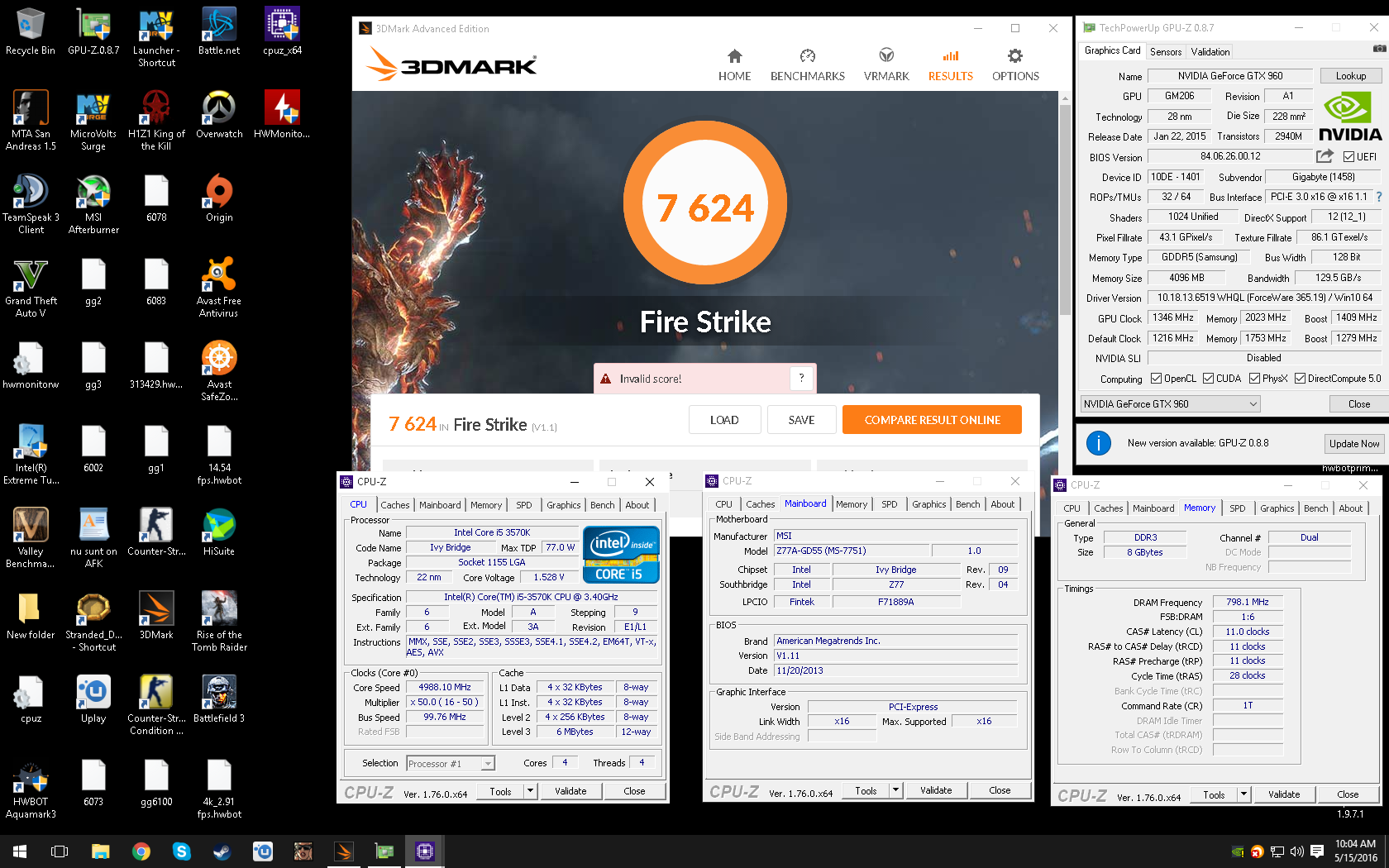Open the Processor #1 selection dropdown
1389x868 pixels.
(451, 764)
